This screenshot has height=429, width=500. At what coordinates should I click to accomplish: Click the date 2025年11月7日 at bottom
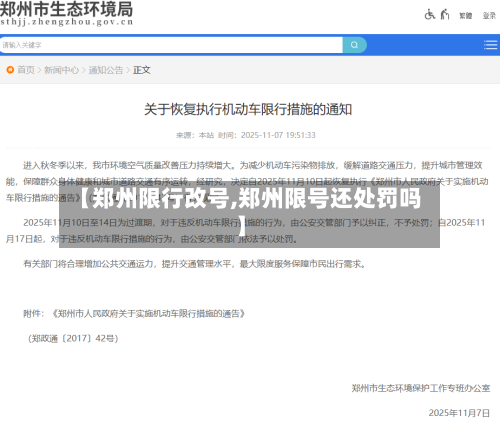[x=459, y=413]
